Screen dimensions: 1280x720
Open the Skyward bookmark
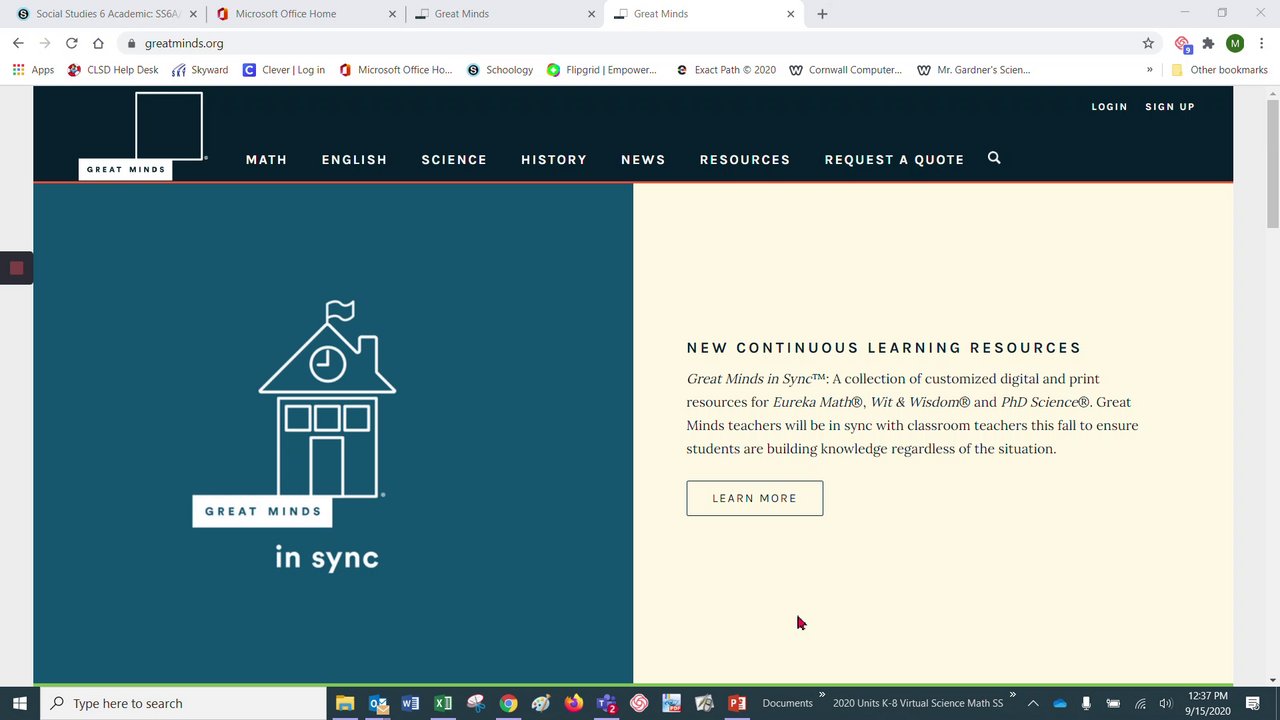click(x=200, y=70)
